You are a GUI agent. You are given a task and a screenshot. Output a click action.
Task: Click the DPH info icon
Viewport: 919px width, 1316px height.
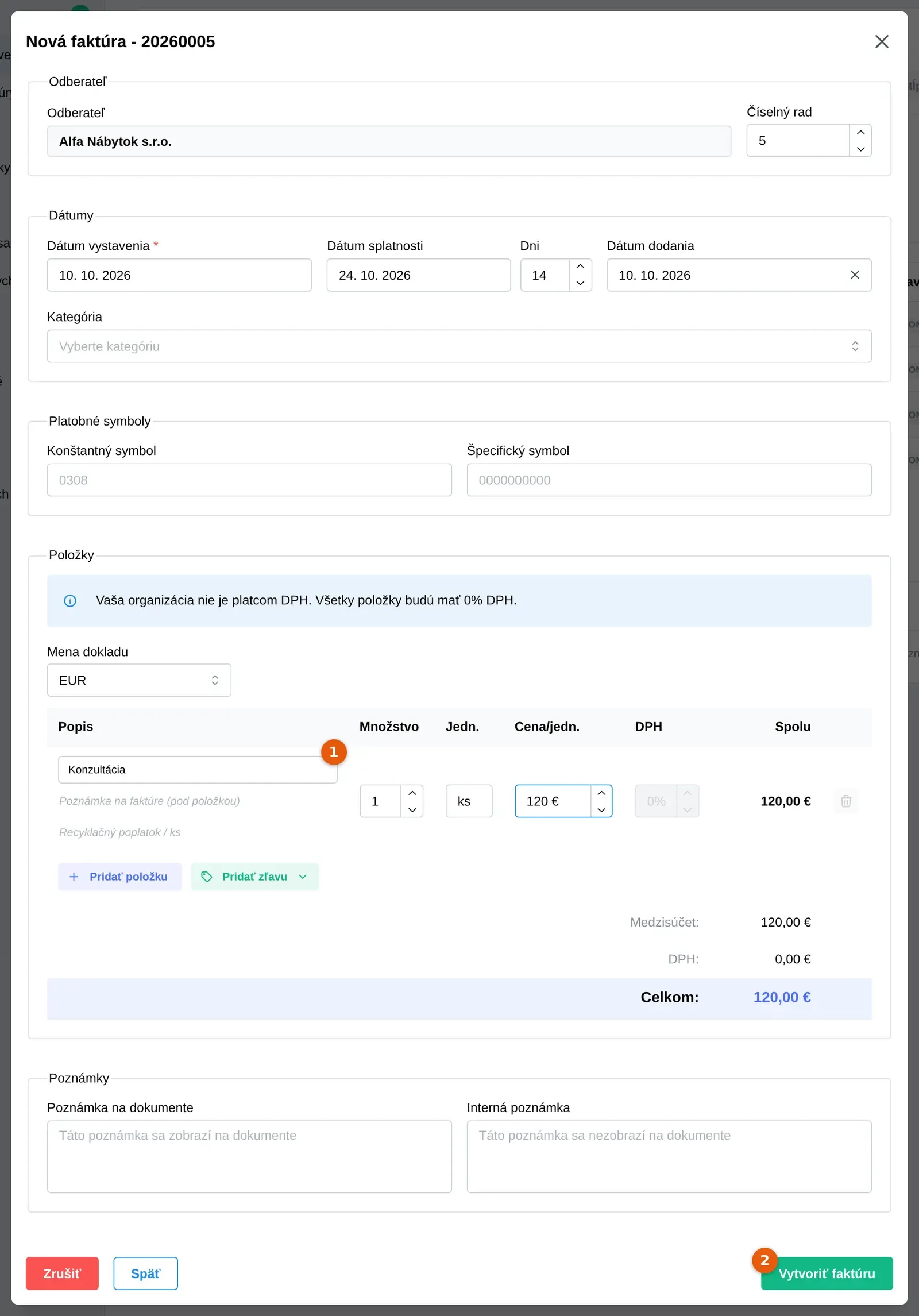[x=70, y=601]
